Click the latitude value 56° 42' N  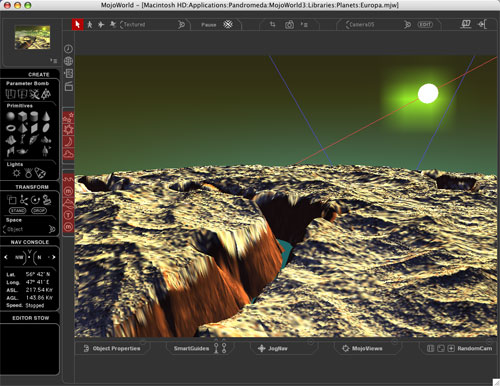click(x=38, y=274)
